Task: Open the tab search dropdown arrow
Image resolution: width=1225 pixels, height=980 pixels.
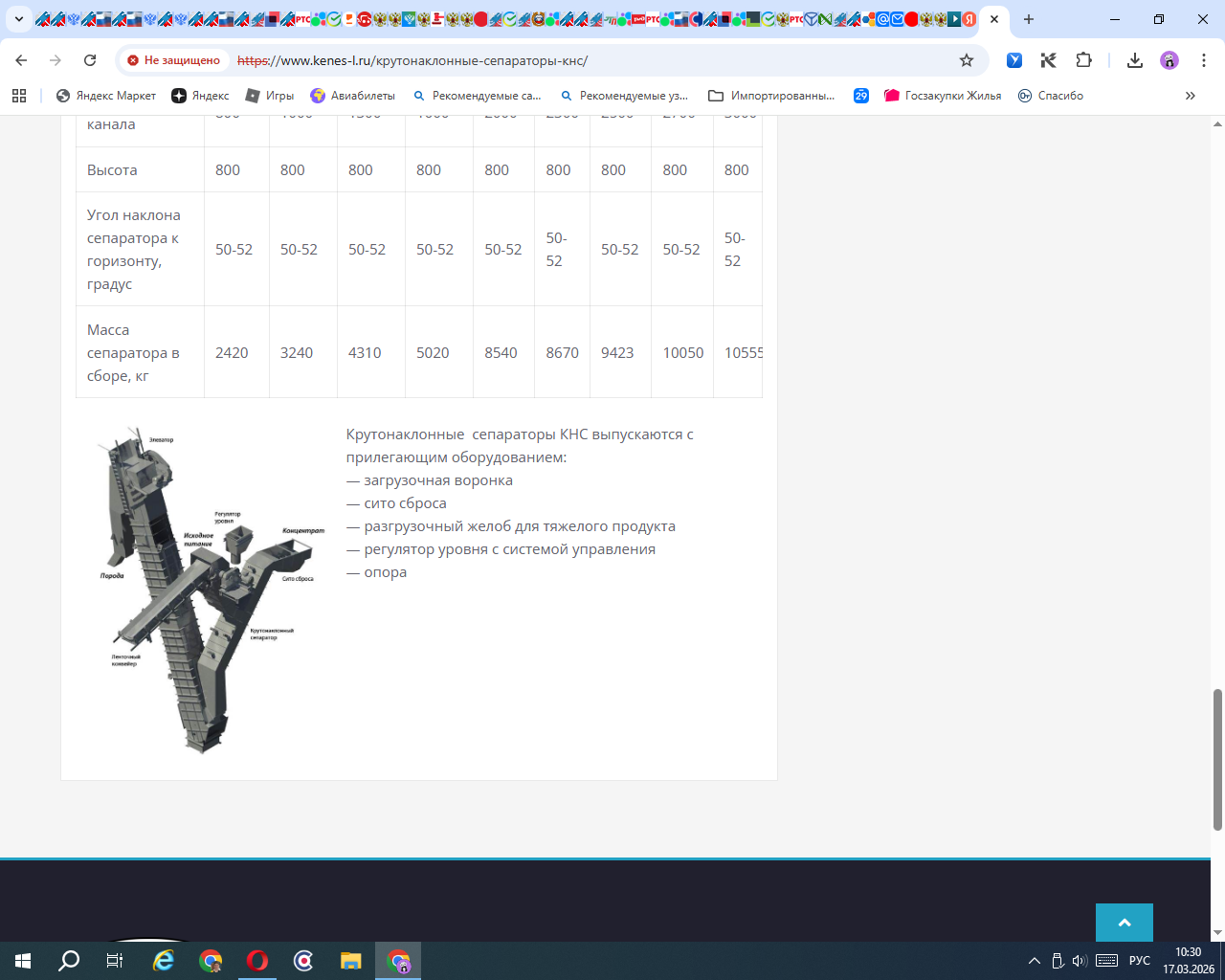Action: (18, 19)
